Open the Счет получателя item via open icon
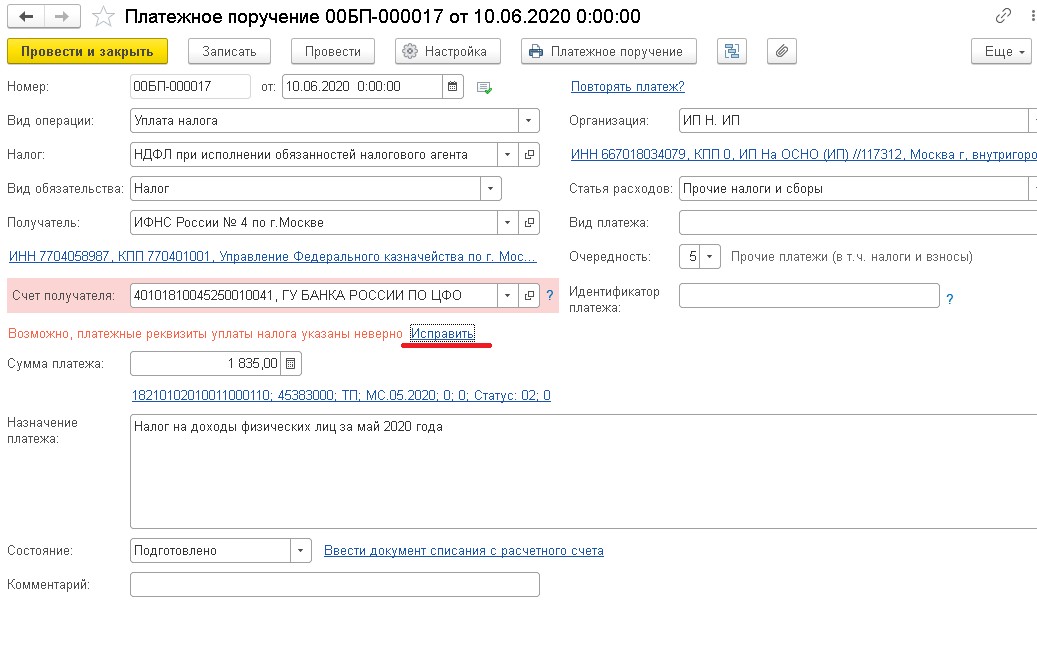The height and width of the screenshot is (670, 1037). point(529,296)
